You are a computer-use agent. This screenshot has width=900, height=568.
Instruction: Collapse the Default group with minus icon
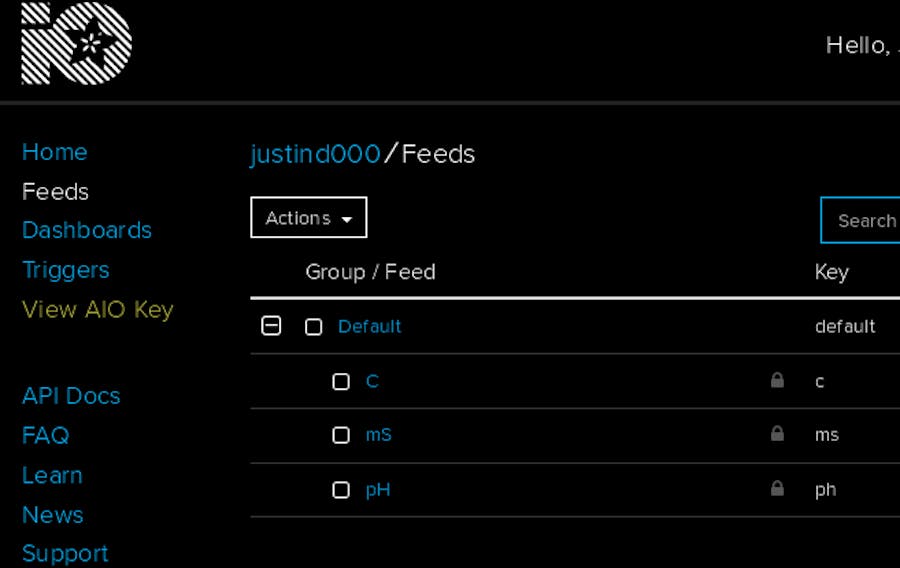pyautogui.click(x=271, y=326)
